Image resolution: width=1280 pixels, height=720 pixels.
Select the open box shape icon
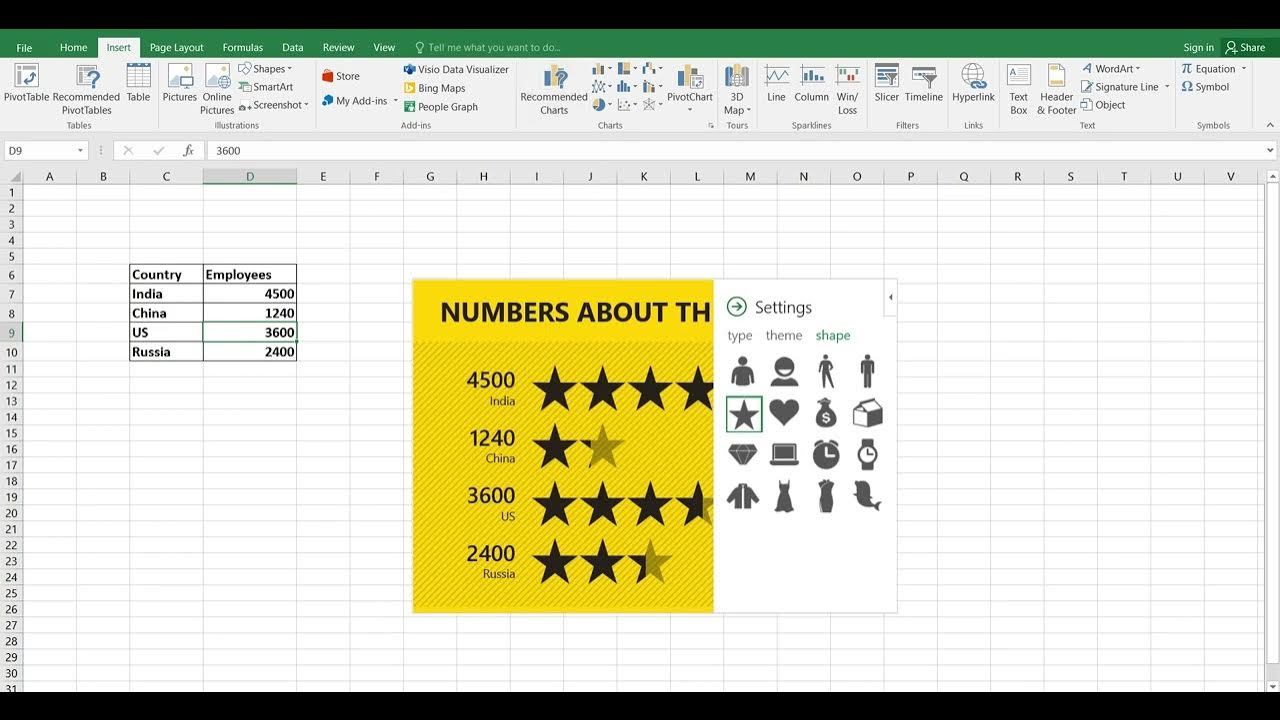(867, 413)
